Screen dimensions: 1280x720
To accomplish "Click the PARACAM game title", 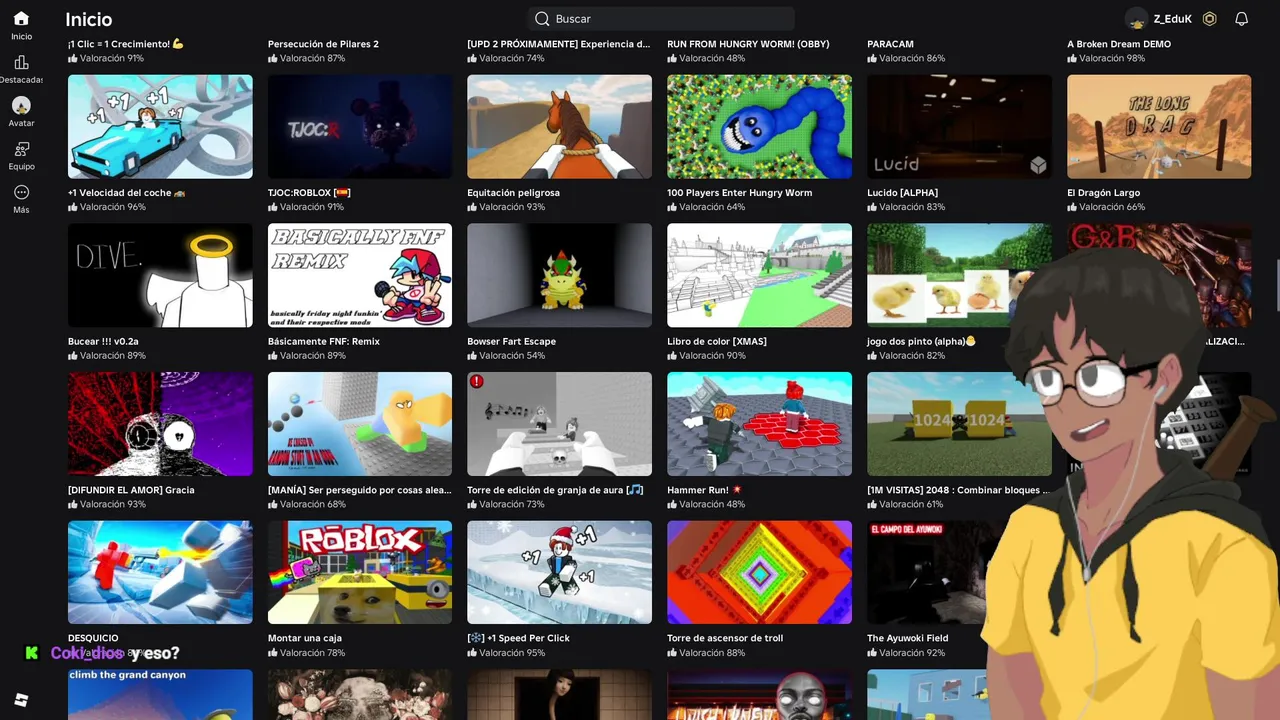I will (x=890, y=44).
